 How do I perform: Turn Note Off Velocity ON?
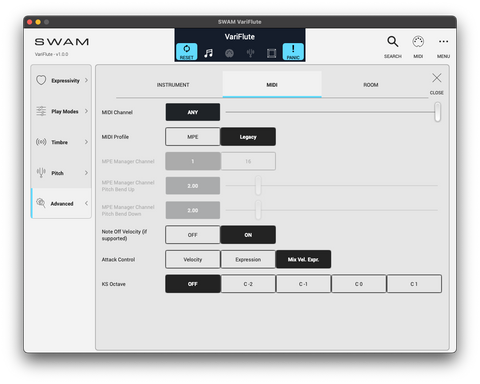pos(248,235)
